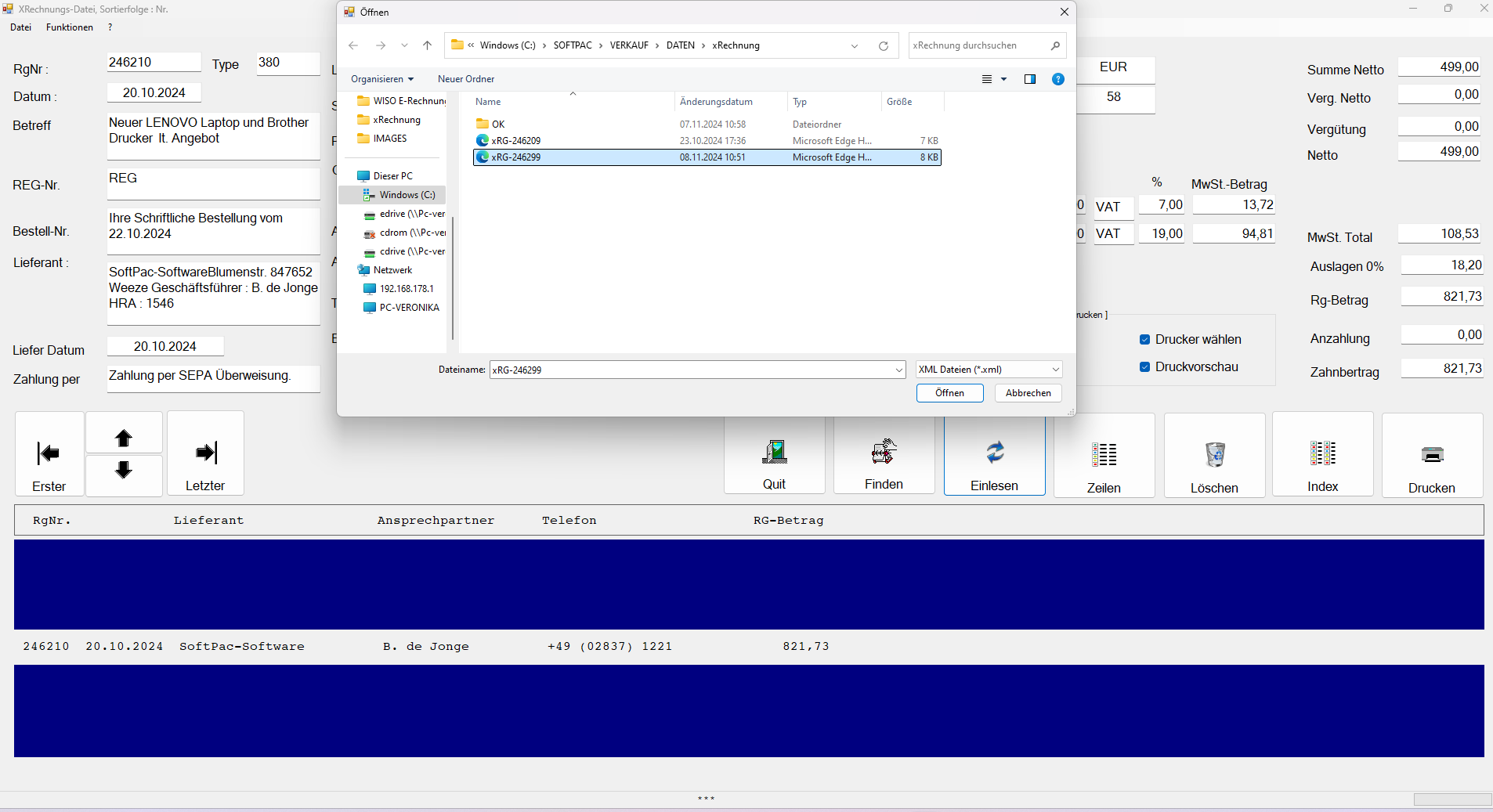Jump to first record with Erster button

click(49, 454)
